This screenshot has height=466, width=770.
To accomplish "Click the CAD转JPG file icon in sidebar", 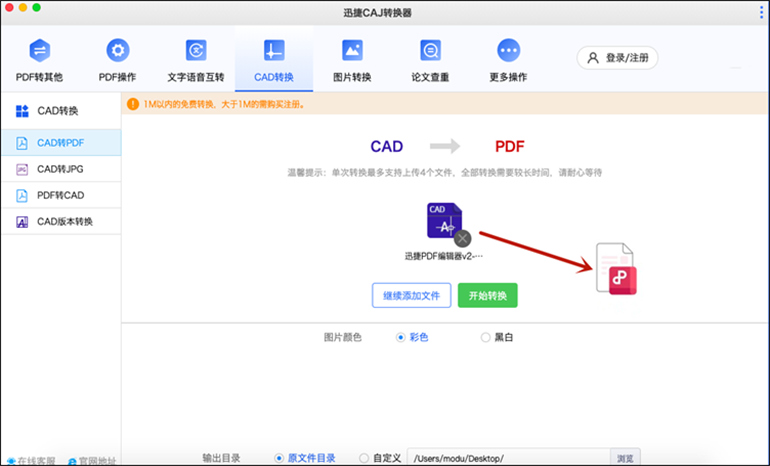I will pyautogui.click(x=22, y=169).
